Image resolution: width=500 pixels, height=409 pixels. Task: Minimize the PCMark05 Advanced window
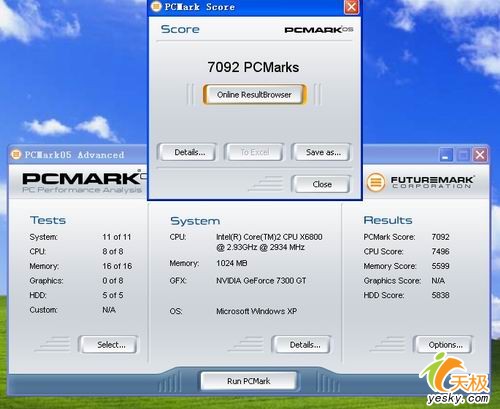(x=446, y=155)
